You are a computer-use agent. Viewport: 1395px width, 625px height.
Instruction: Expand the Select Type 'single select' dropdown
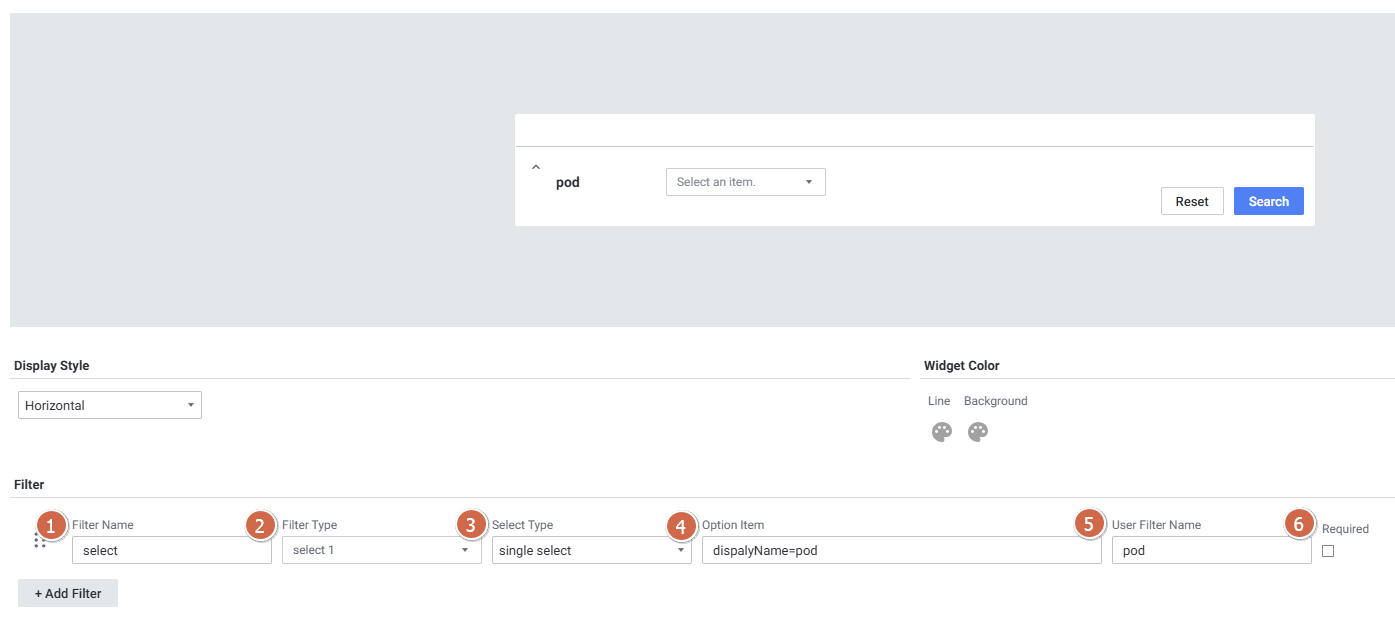[591, 550]
